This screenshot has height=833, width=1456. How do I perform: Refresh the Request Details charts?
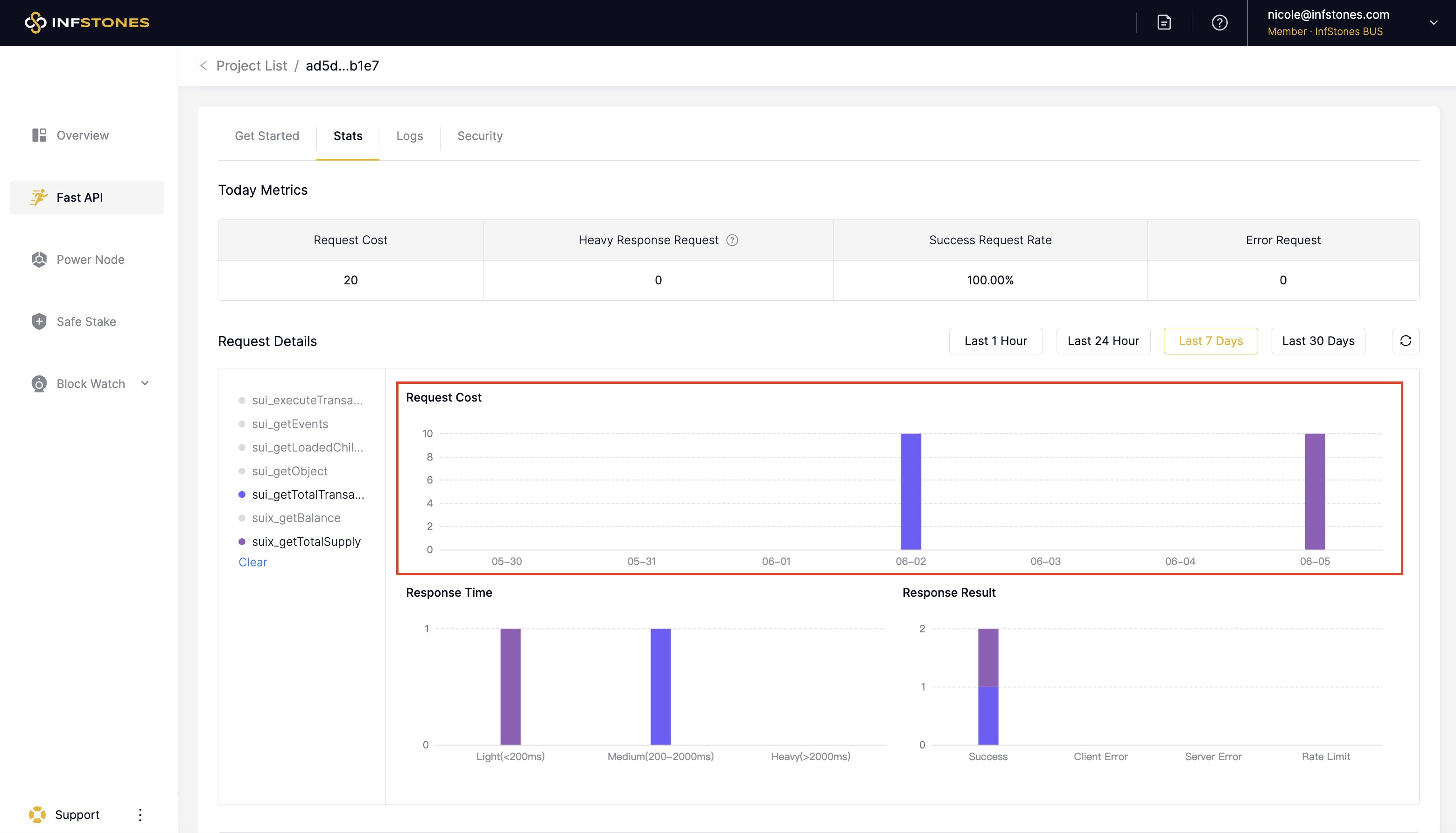(x=1405, y=341)
